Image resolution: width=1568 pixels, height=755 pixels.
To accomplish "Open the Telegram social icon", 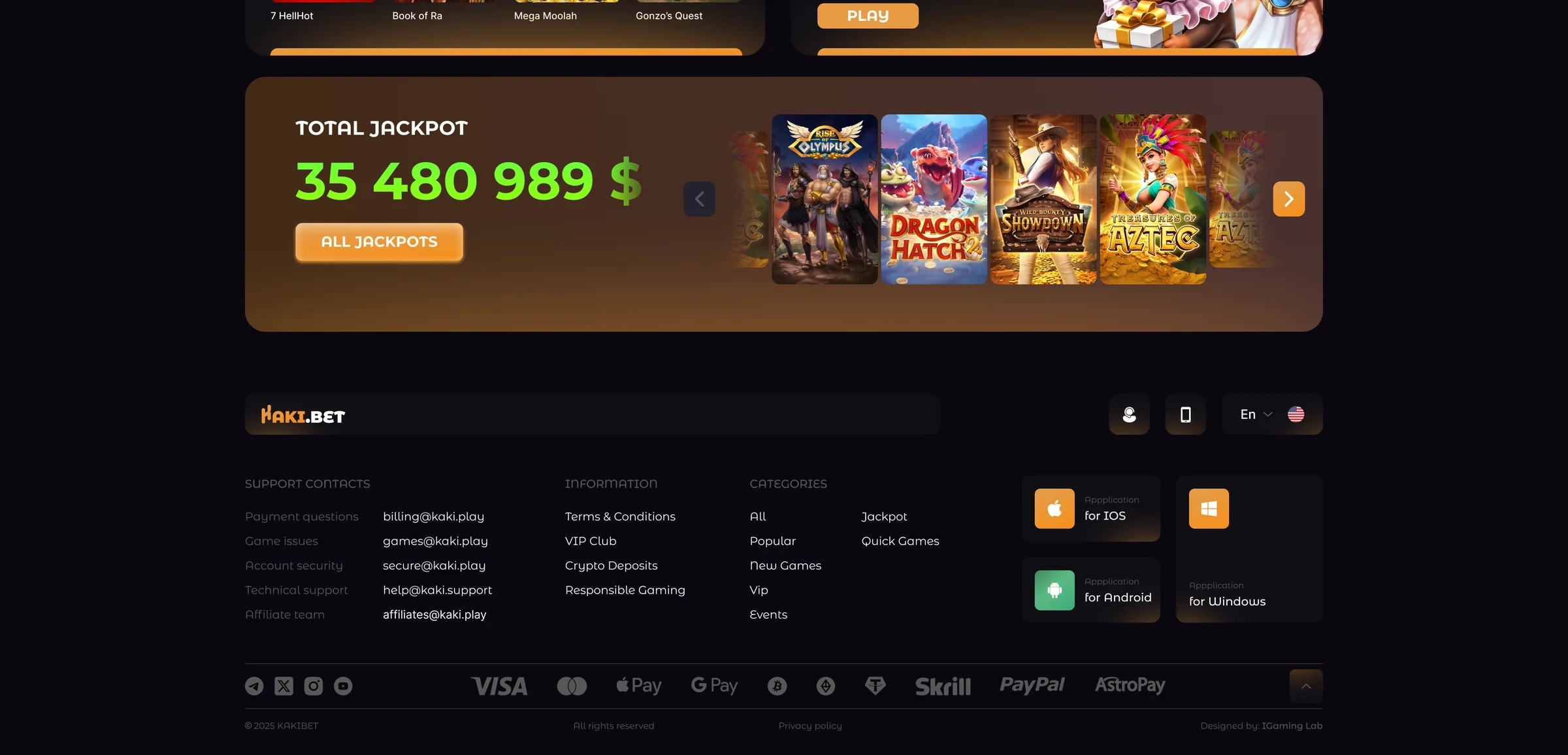I will (x=254, y=686).
